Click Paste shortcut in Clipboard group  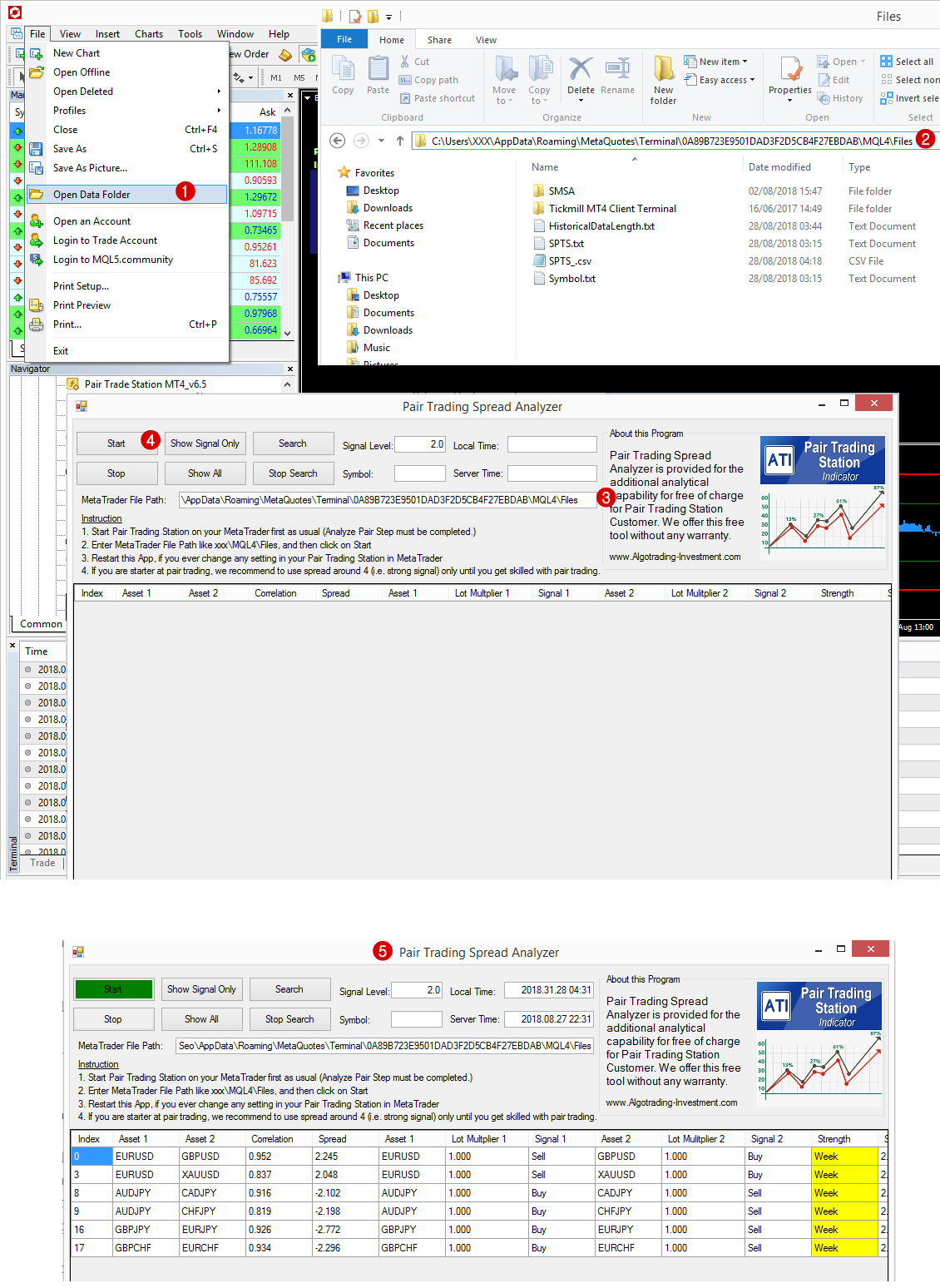pyautogui.click(x=437, y=98)
